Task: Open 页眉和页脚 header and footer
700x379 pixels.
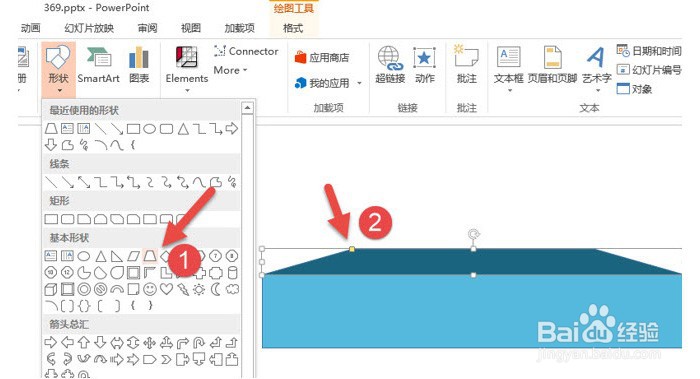Action: point(552,65)
